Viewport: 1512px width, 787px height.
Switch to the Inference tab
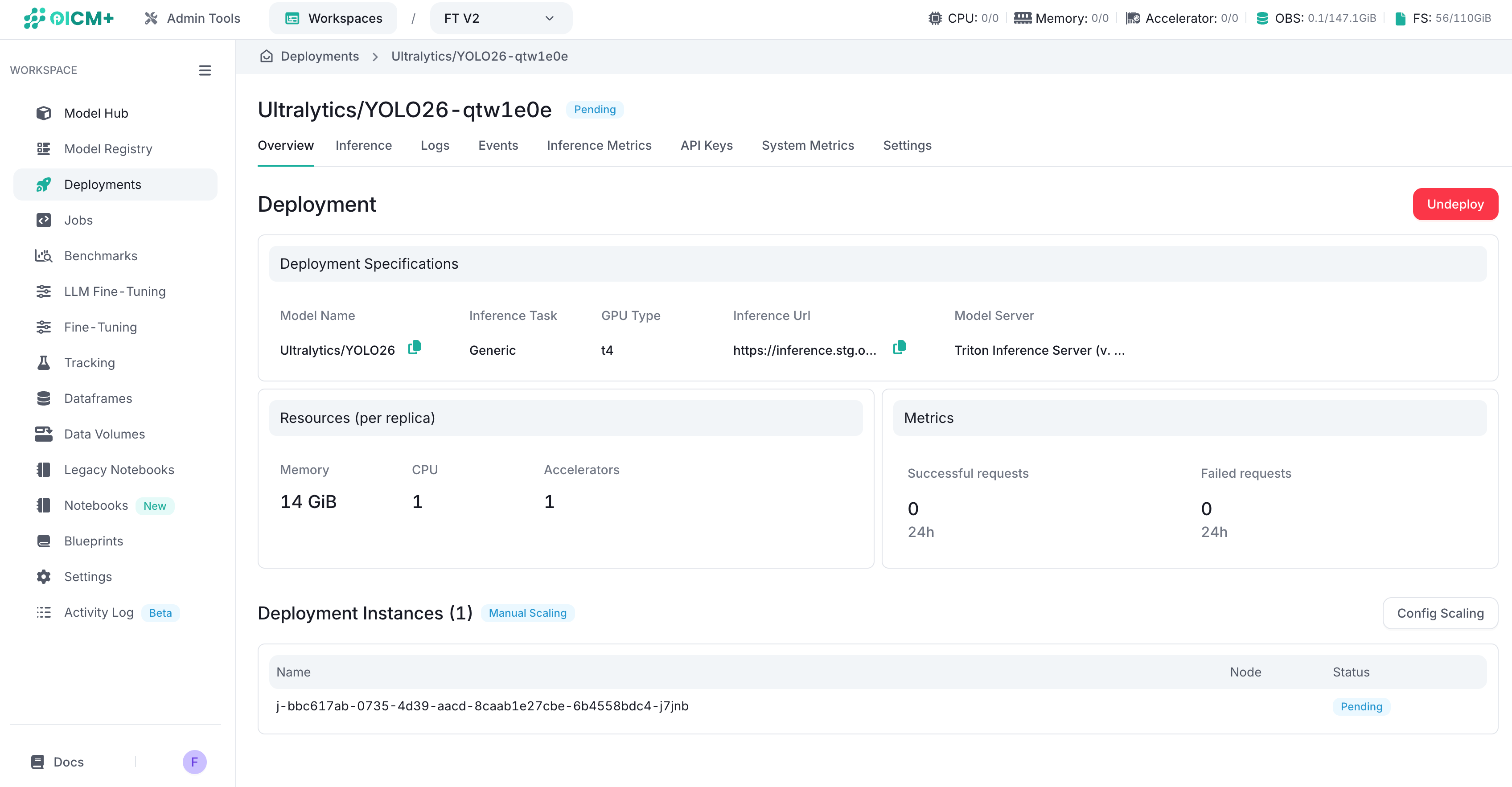[364, 146]
